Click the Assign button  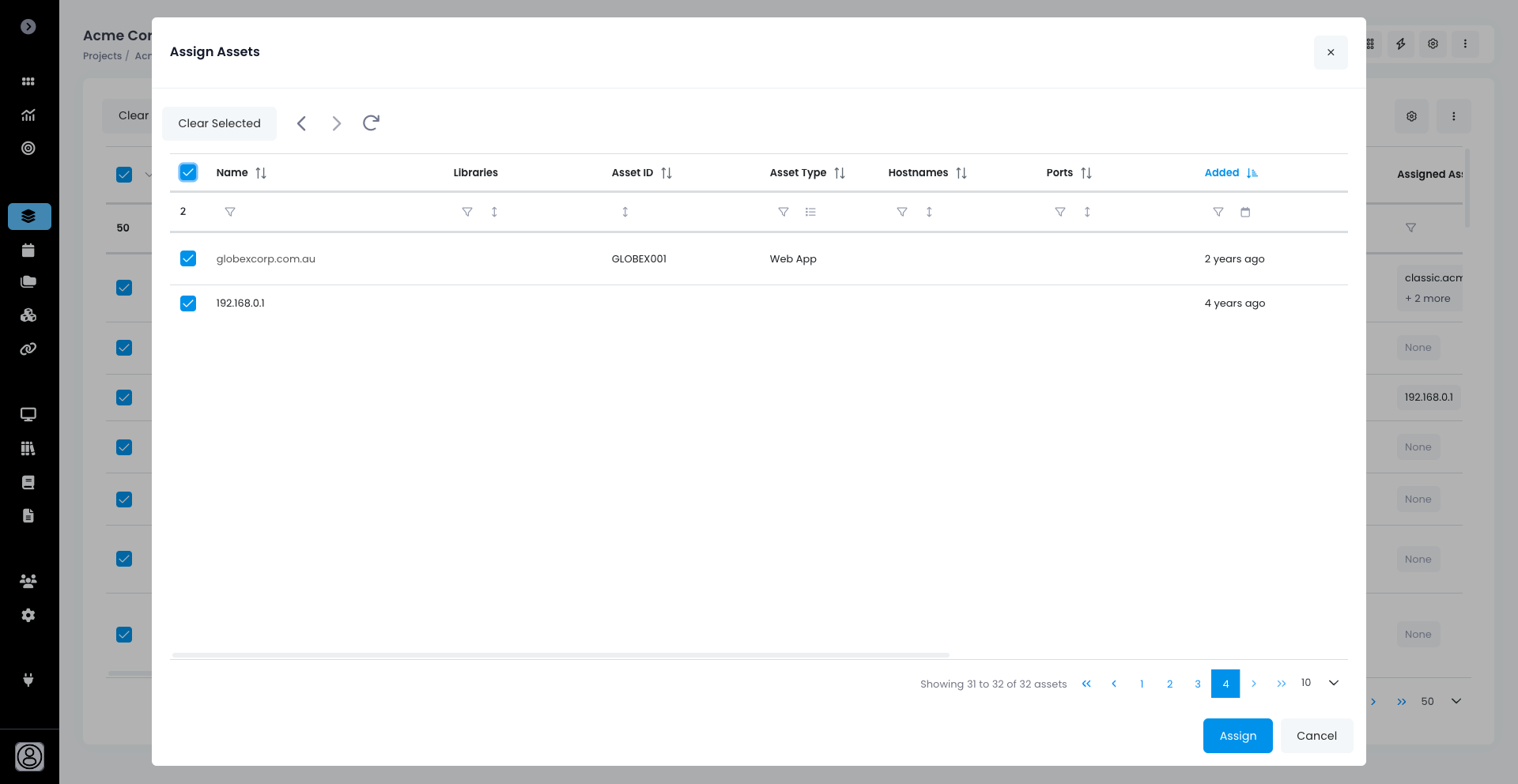(x=1237, y=736)
